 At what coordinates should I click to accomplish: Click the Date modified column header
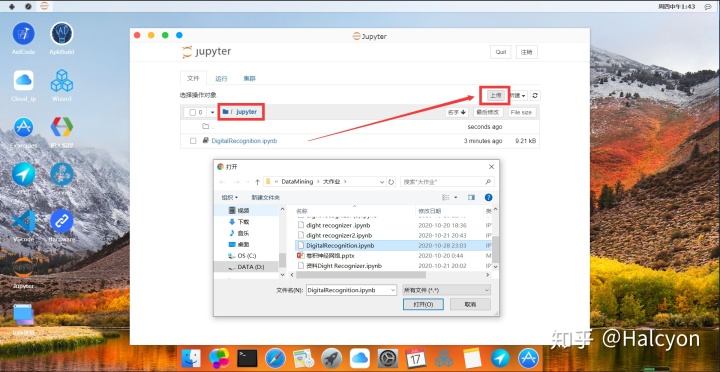[449, 211]
